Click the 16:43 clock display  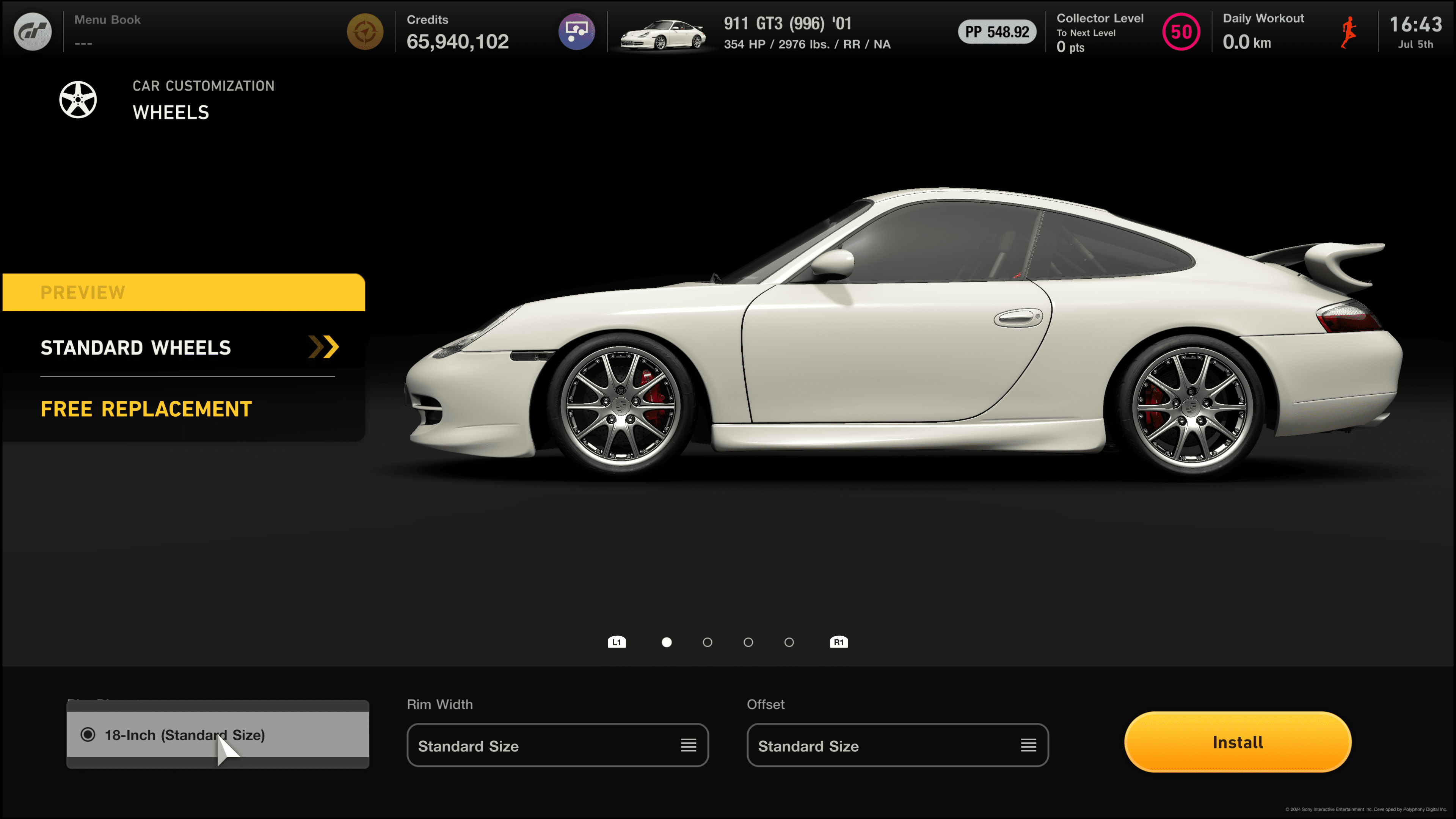pyautogui.click(x=1416, y=24)
